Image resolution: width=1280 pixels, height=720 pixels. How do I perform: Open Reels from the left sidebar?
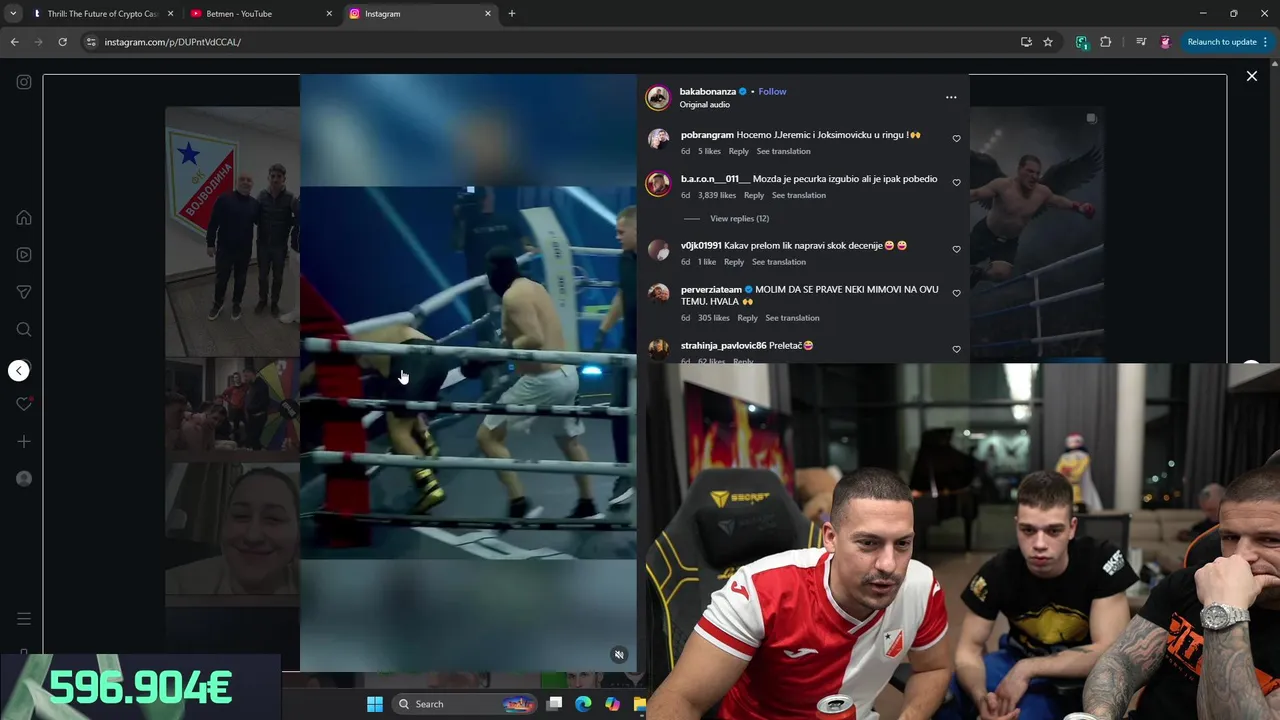pos(24,254)
